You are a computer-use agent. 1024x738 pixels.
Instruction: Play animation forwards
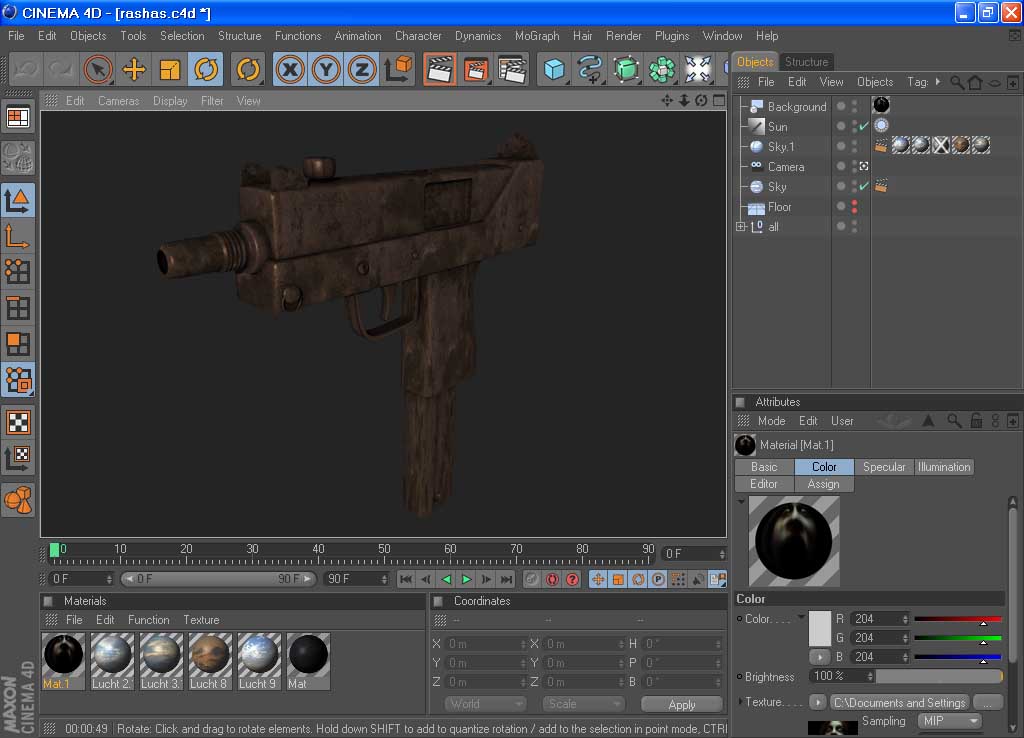pos(466,579)
